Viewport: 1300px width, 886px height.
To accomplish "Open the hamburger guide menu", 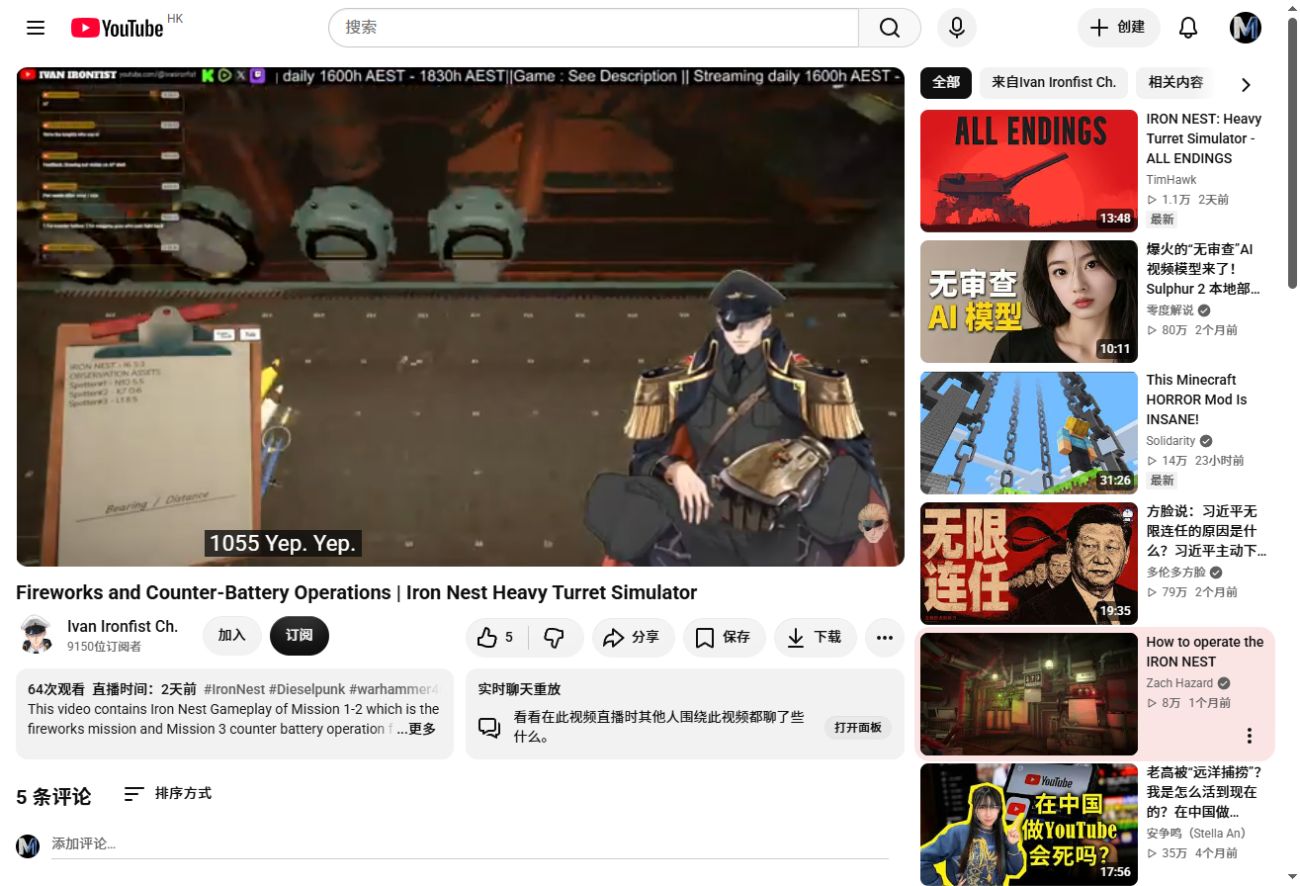I will pos(36,28).
